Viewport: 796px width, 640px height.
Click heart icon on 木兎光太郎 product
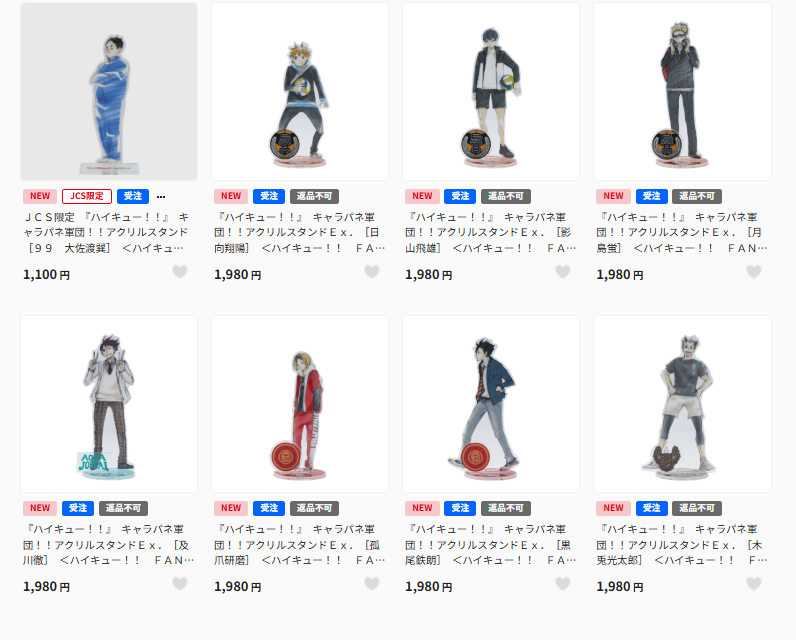click(754, 584)
